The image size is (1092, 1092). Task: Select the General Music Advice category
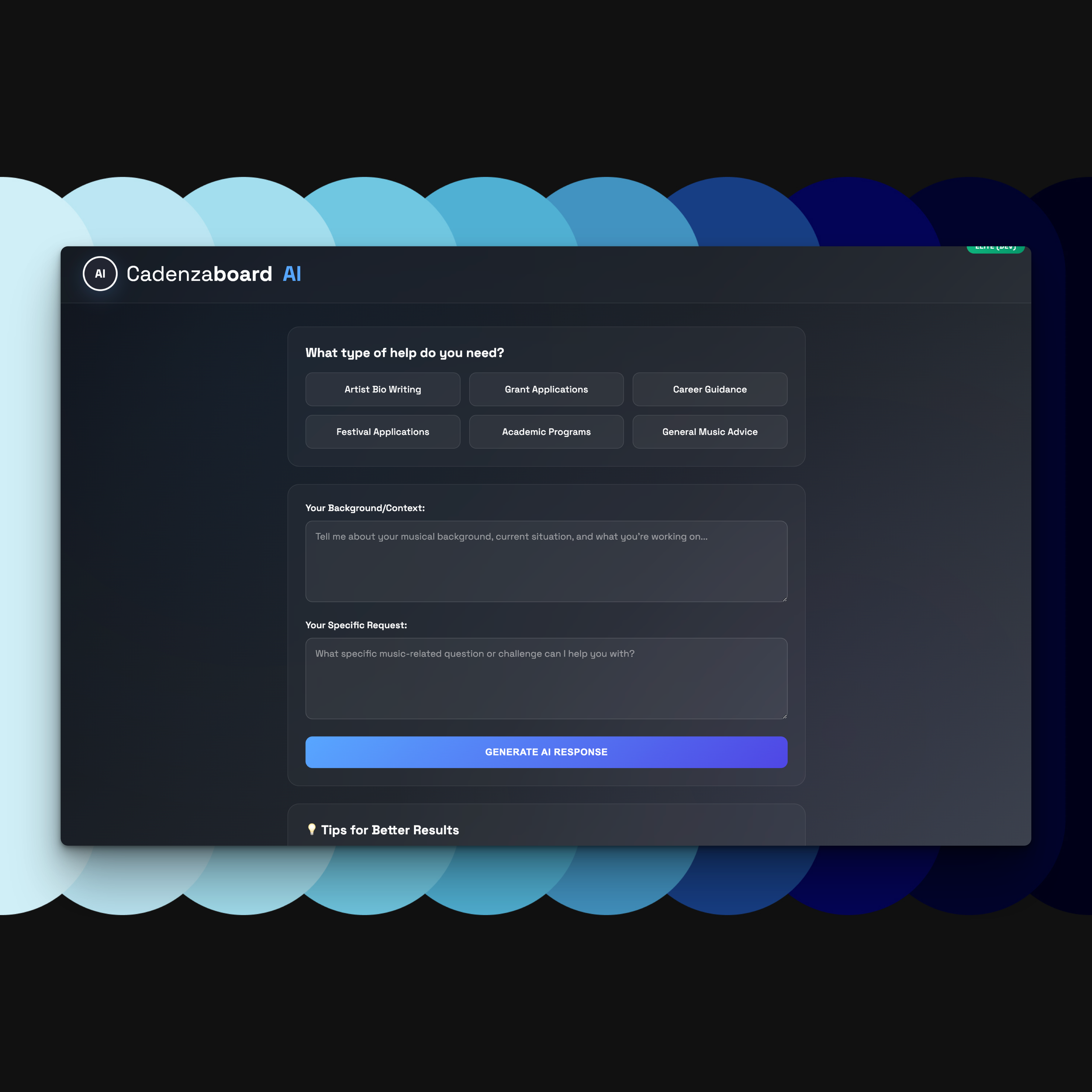[709, 431]
